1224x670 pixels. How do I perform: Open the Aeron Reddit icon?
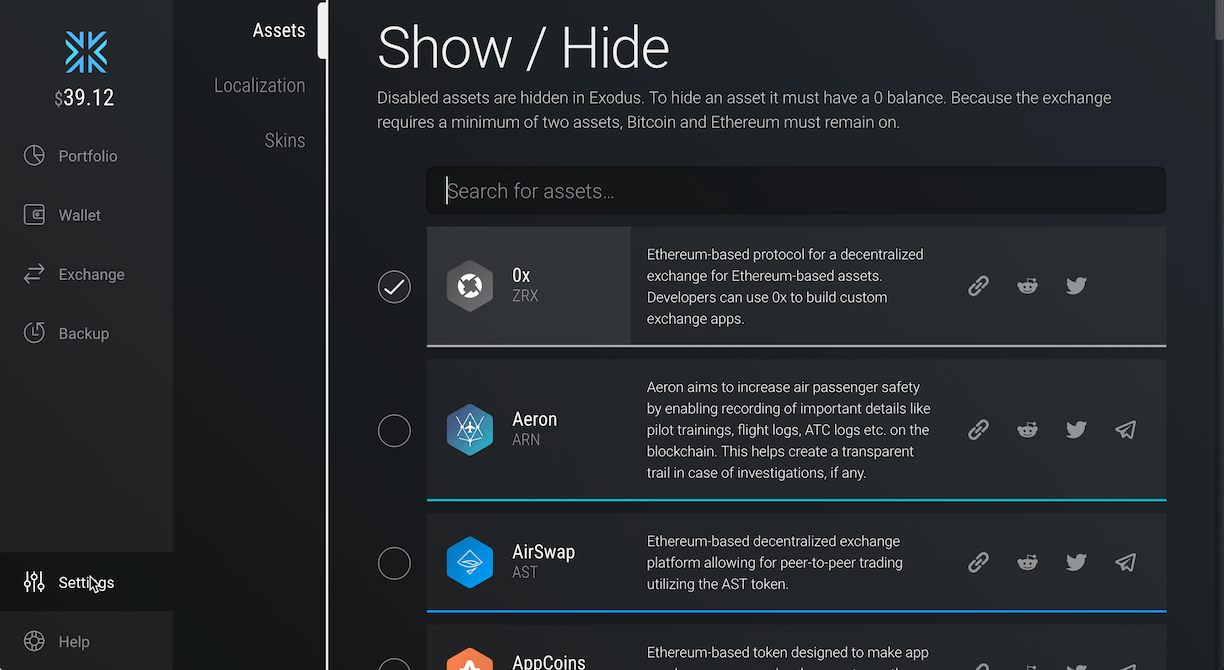1027,430
